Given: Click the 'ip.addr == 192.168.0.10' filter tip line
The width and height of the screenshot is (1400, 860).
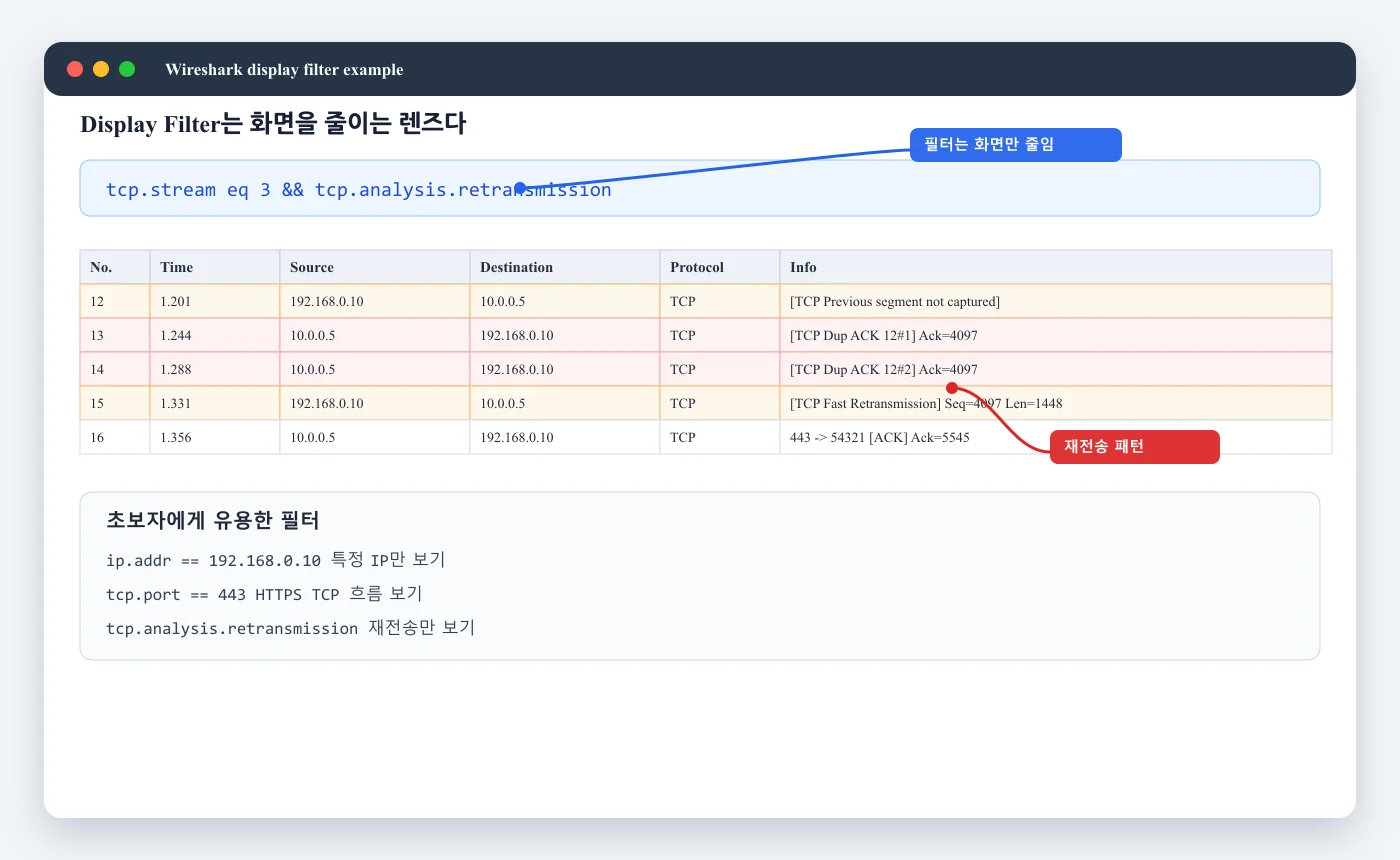Looking at the screenshot, I should coord(275,559).
